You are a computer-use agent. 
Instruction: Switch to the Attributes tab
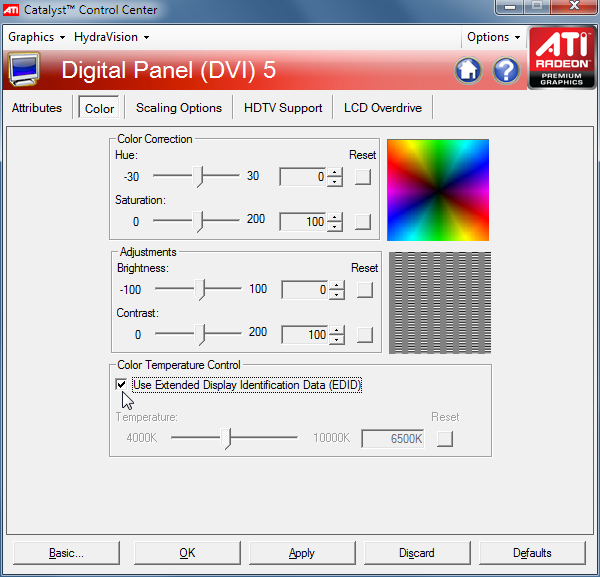pos(37,108)
